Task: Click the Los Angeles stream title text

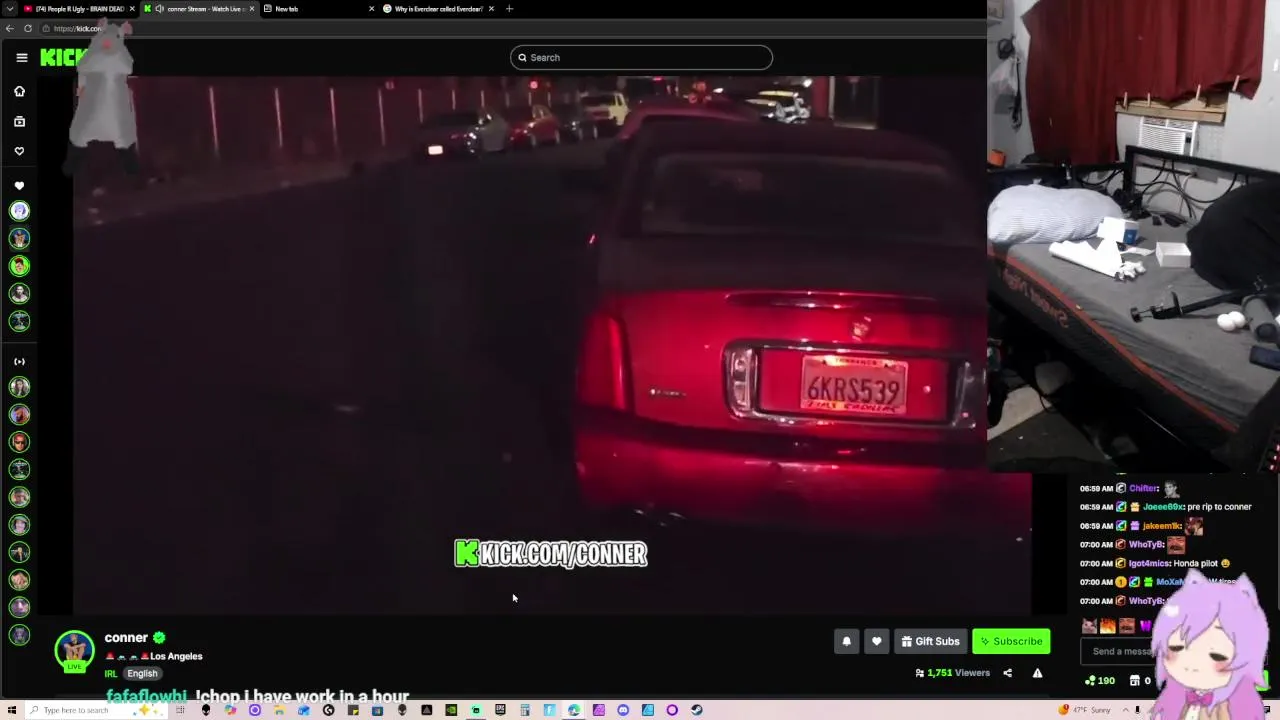Action: coord(154,656)
